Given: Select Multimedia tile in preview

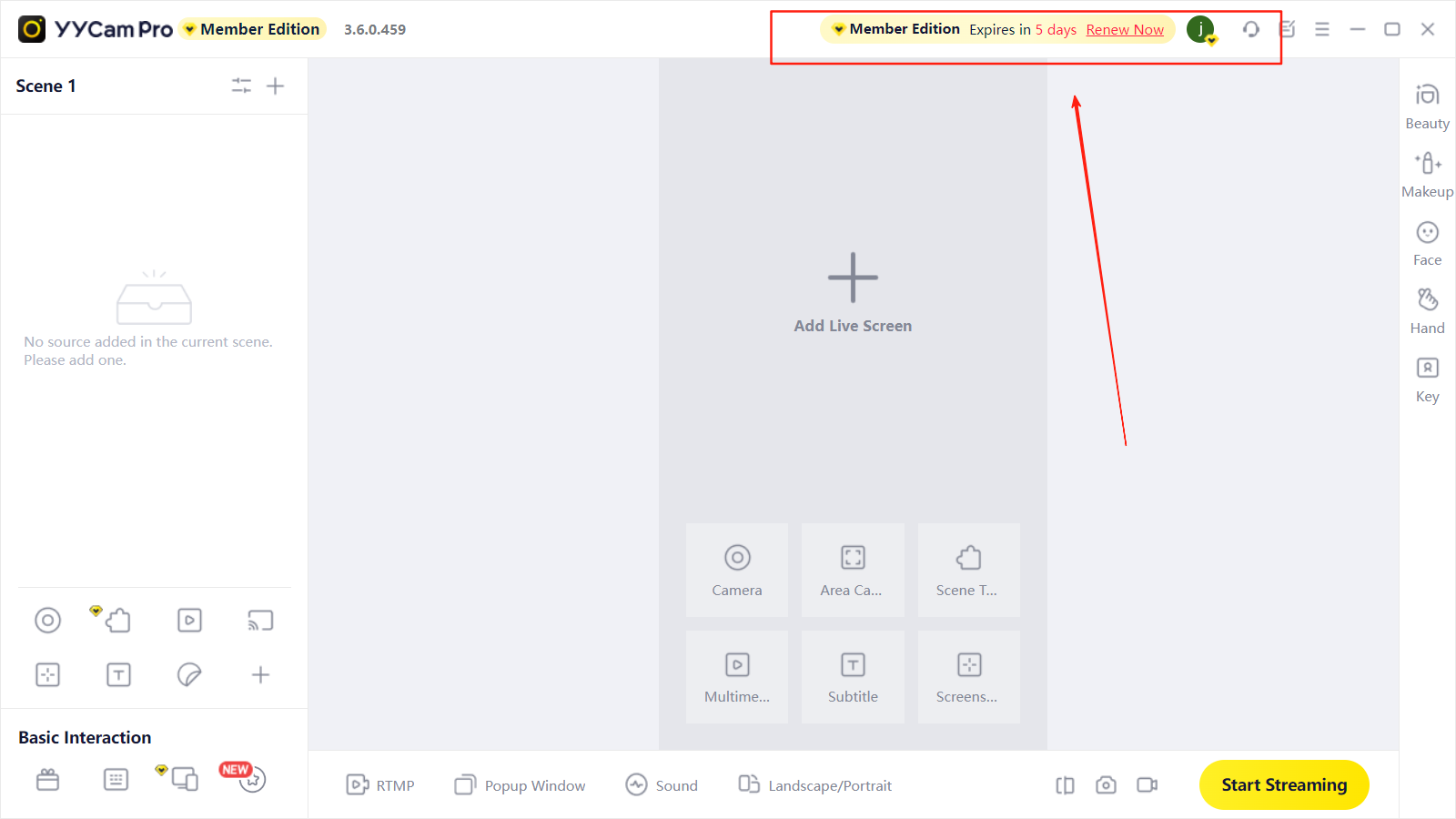Looking at the screenshot, I should pos(737,677).
